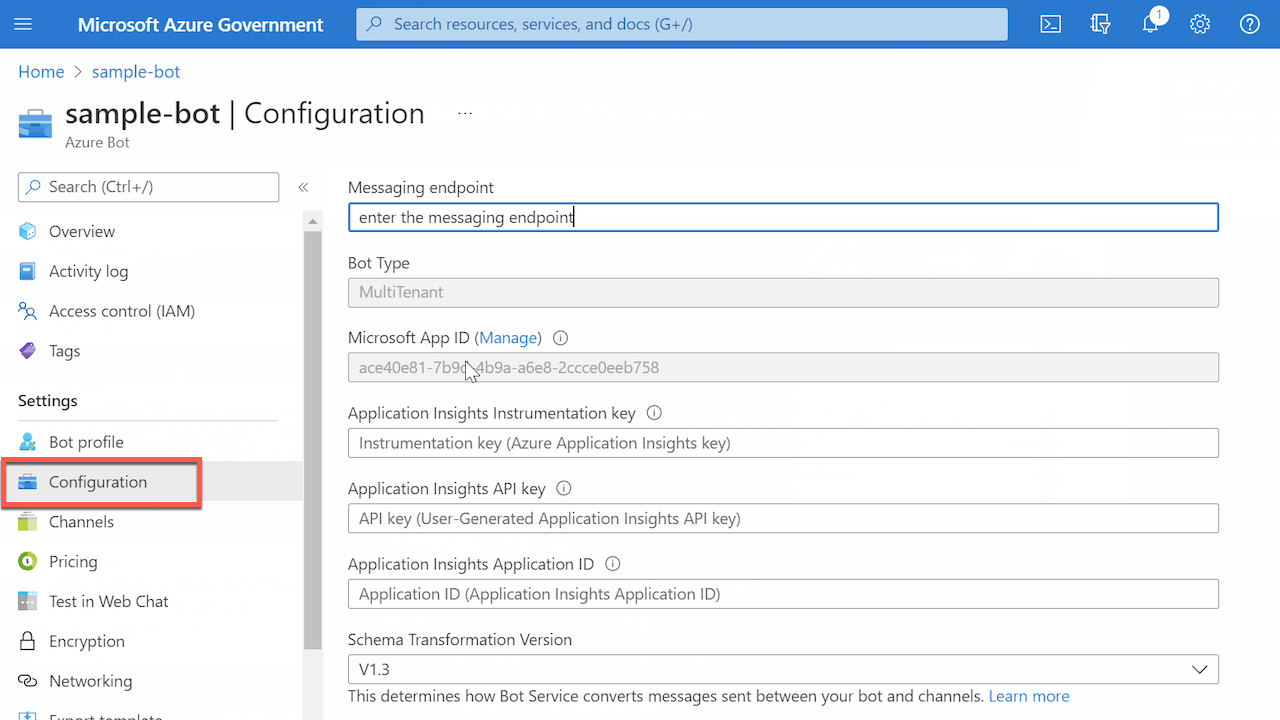1280x720 pixels.
Task: Click the Instrumentation key input
Action: point(783,443)
